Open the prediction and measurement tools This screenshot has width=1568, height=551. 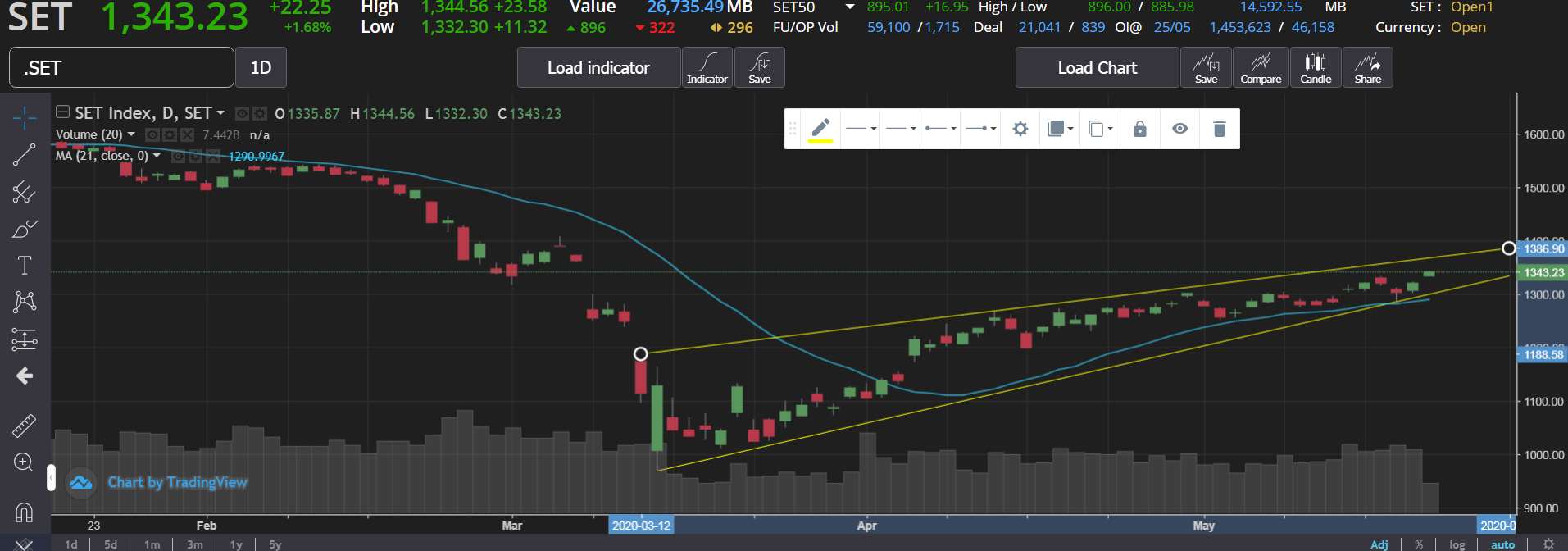coord(25,339)
